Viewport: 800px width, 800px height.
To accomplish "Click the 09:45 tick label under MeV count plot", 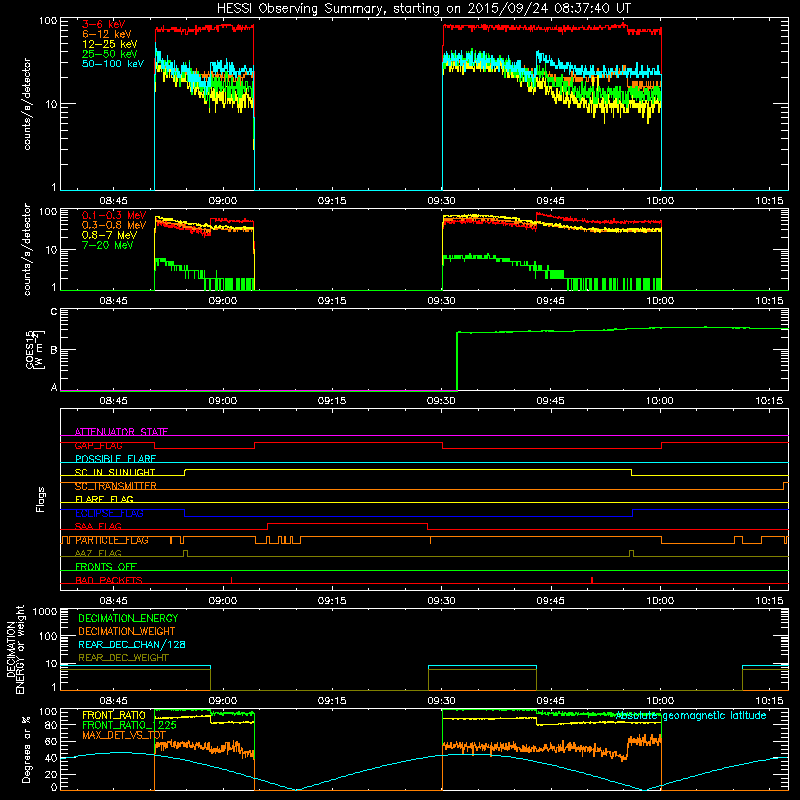I will [550, 301].
